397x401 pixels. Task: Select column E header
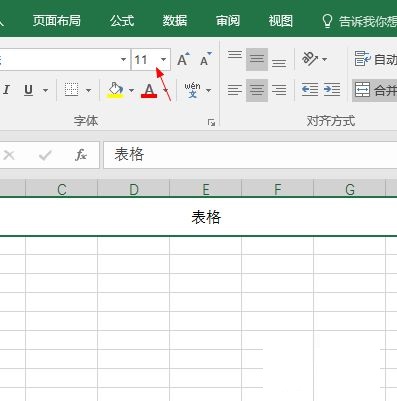206,189
